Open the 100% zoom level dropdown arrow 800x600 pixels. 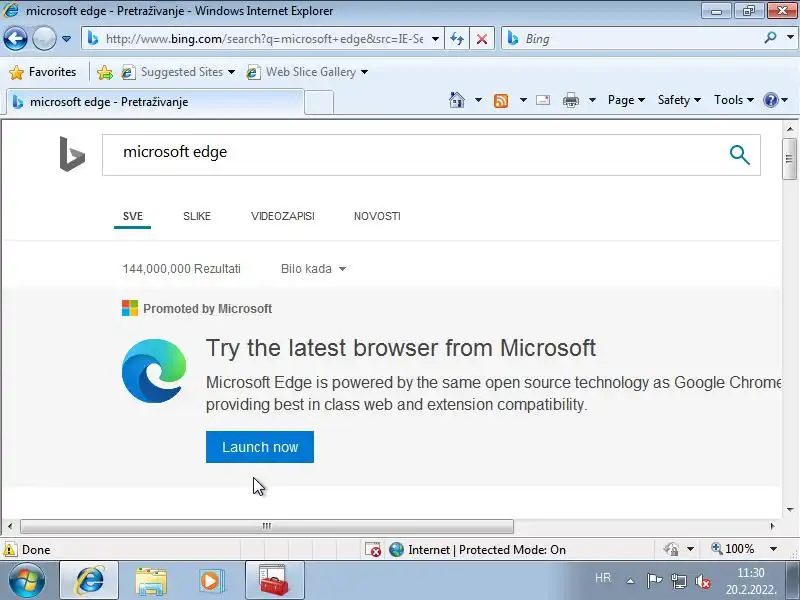773,549
